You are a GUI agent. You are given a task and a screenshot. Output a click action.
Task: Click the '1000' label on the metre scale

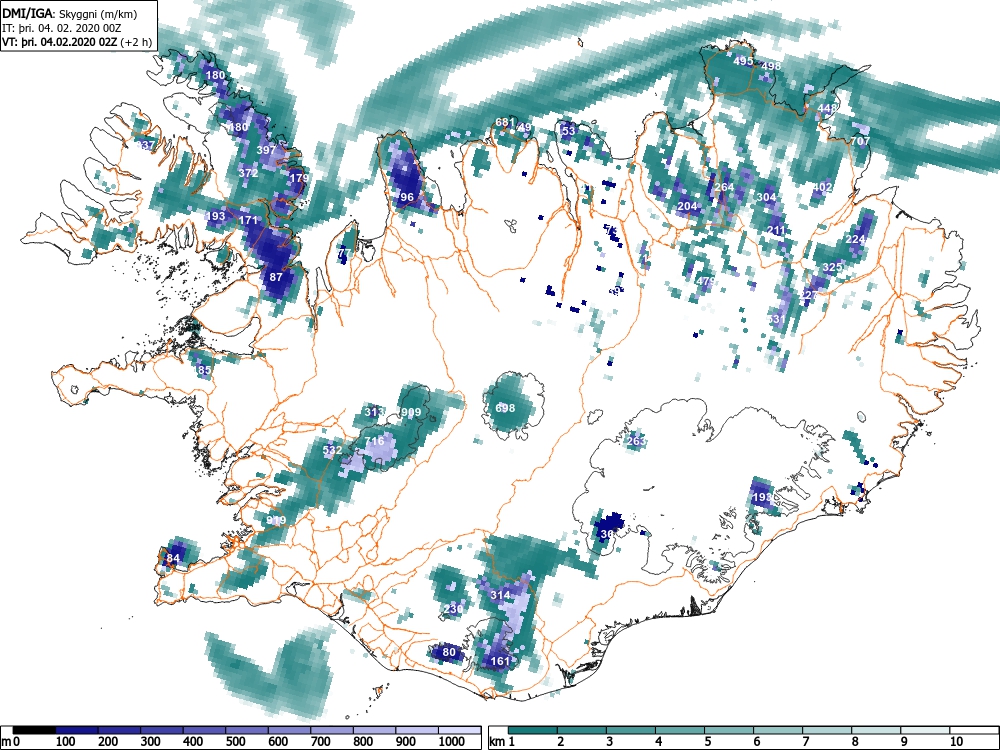pos(452,742)
